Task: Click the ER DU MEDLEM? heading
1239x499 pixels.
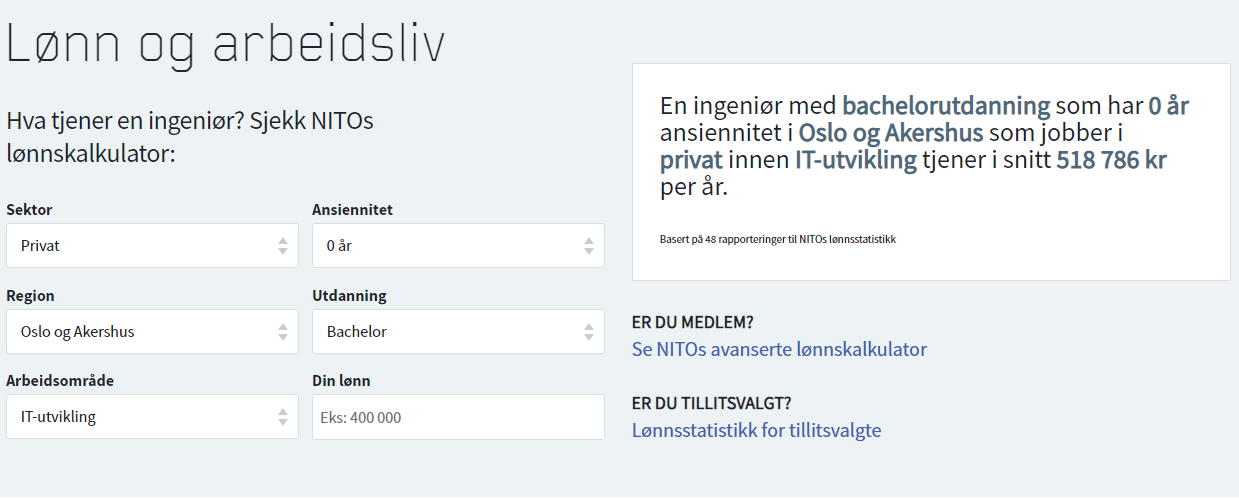Action: [692, 322]
